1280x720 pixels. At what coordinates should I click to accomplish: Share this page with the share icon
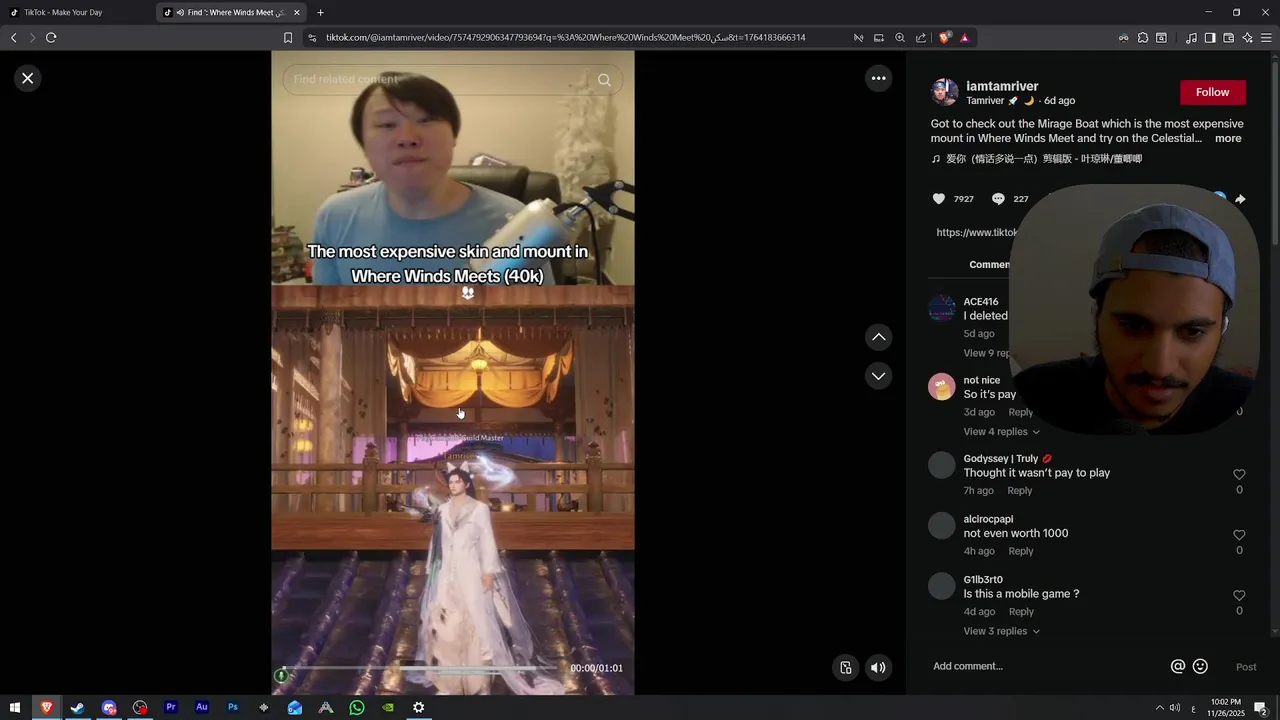pos(921,37)
